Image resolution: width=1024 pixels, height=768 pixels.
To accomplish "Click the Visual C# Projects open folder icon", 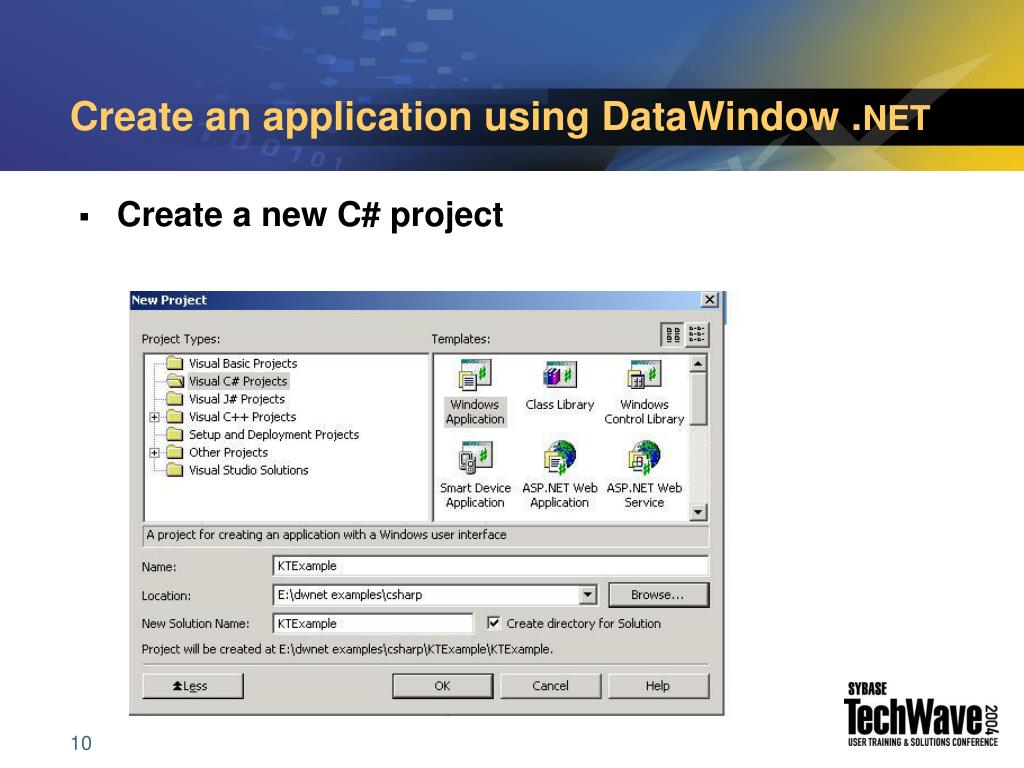I will click(x=174, y=381).
